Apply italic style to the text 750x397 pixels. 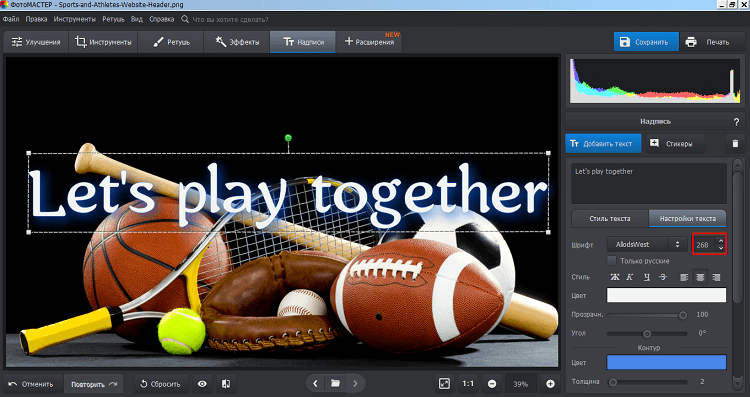click(x=630, y=277)
